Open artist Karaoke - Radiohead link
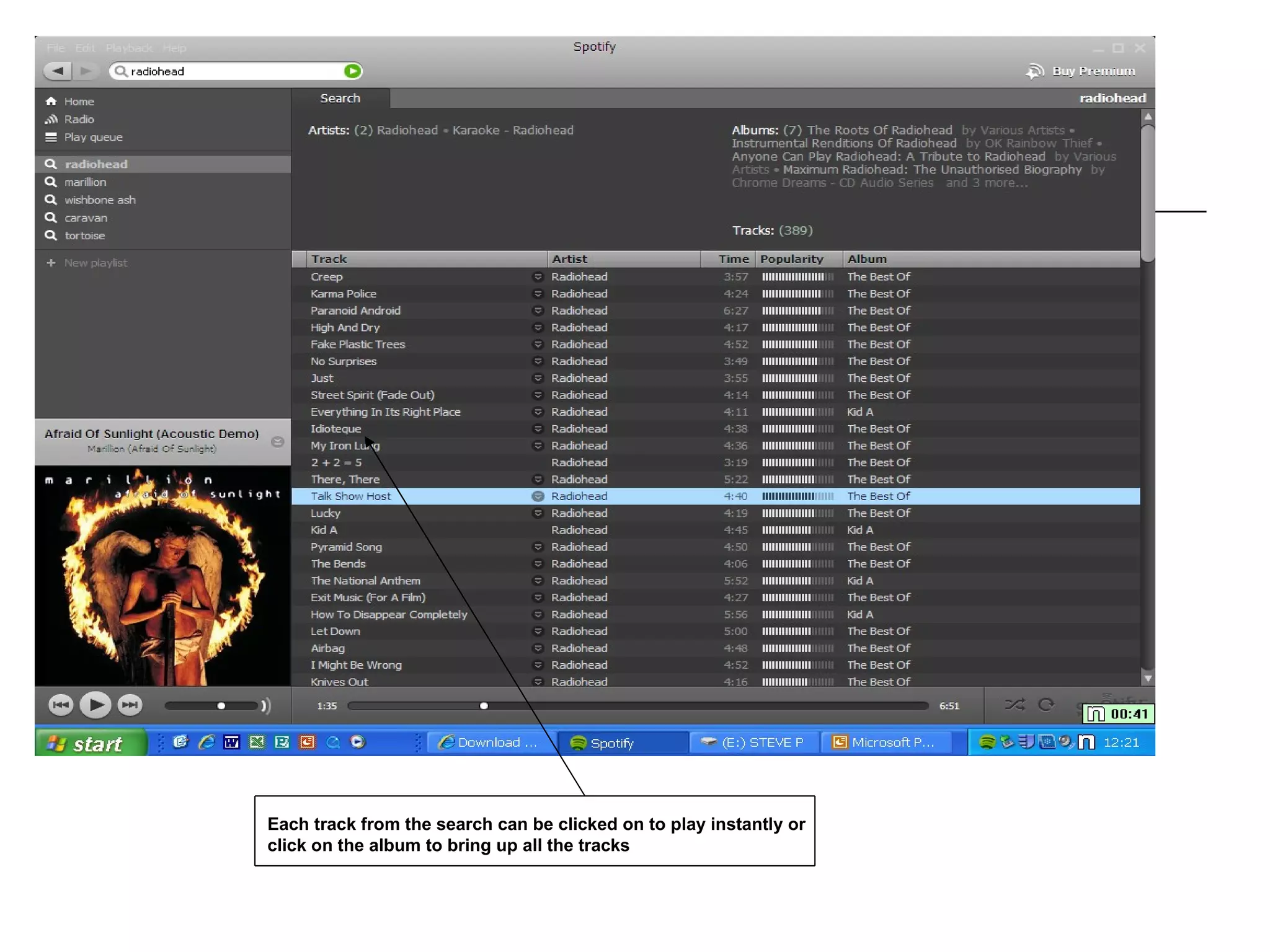1270x952 pixels. (x=513, y=130)
